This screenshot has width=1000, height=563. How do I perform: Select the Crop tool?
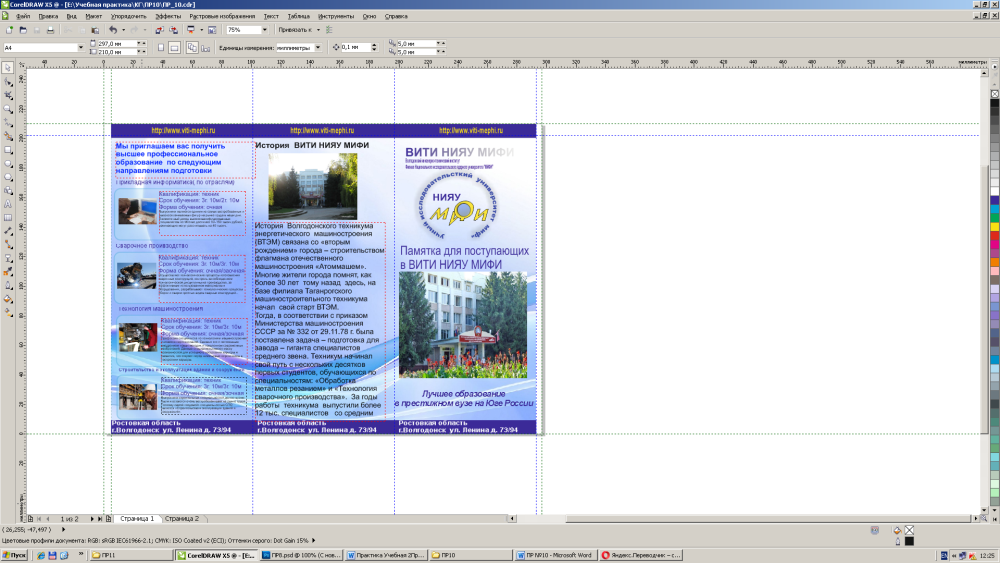pyautogui.click(x=8, y=95)
